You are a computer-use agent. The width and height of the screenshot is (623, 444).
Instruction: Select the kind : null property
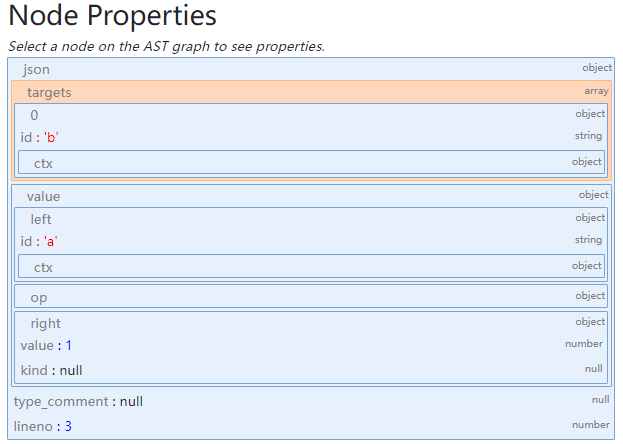pos(51,370)
